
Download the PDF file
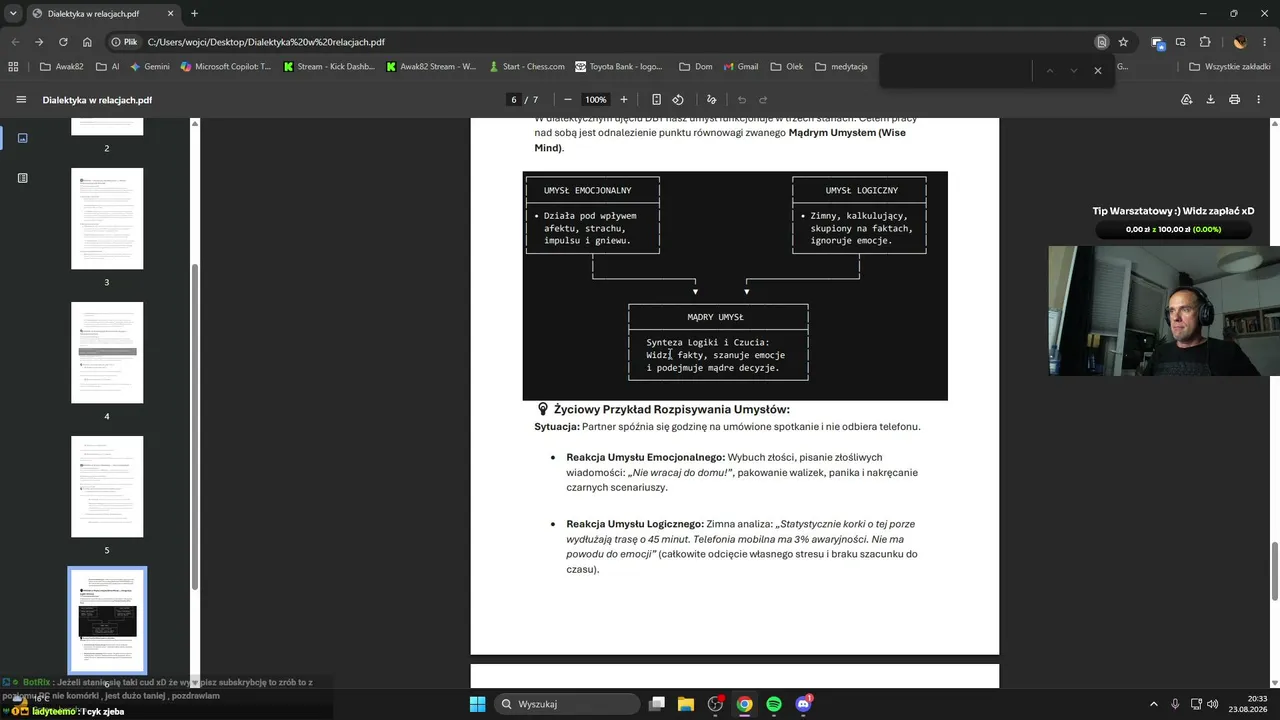coord(1210,100)
